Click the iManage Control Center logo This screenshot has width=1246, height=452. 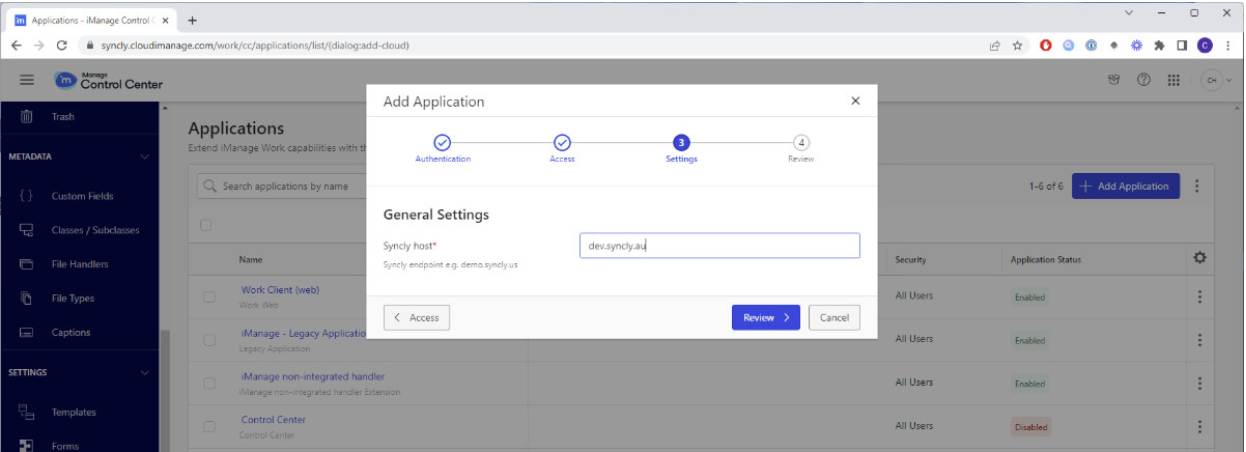coord(109,81)
